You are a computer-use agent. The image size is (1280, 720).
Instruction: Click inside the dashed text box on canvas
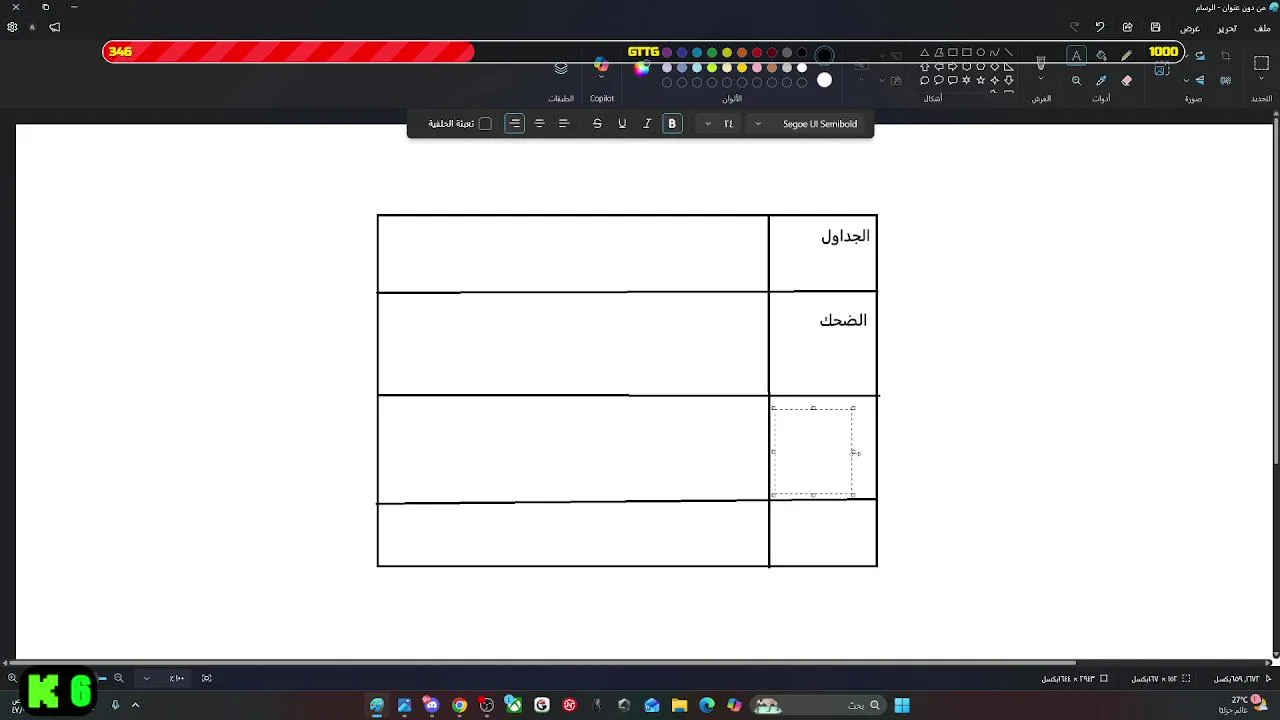pyautogui.click(x=813, y=451)
